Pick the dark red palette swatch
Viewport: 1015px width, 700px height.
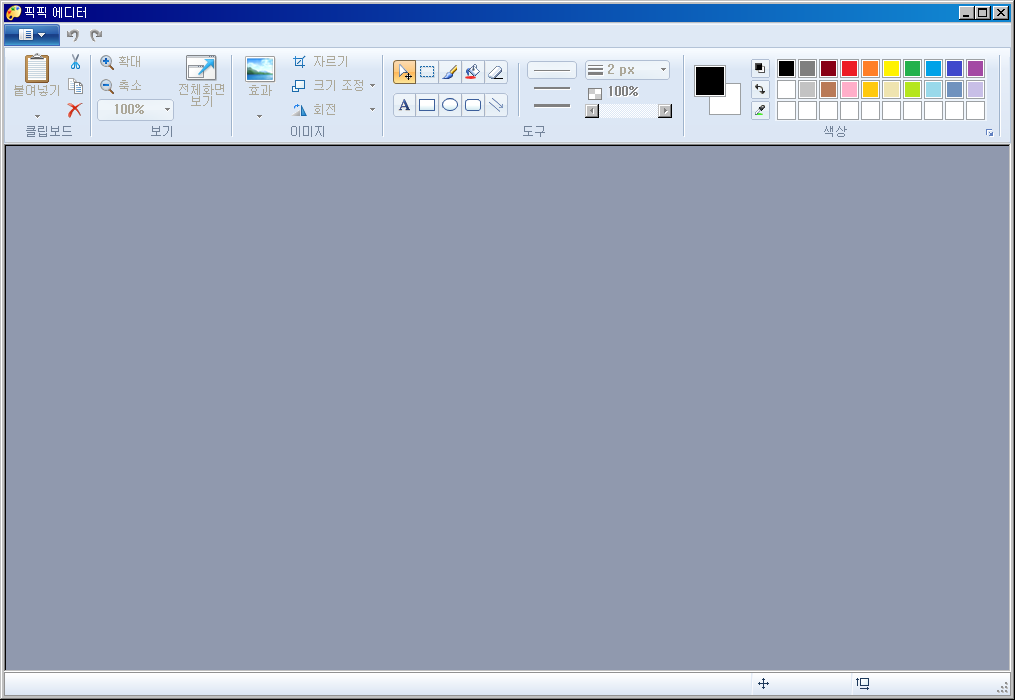828,68
